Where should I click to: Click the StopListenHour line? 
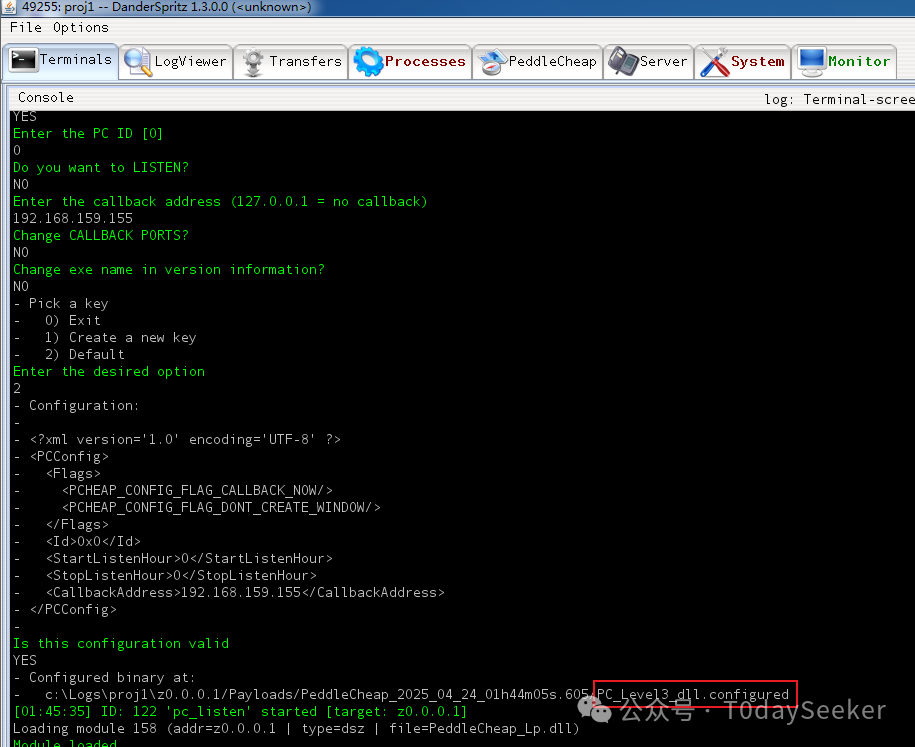coord(181,575)
